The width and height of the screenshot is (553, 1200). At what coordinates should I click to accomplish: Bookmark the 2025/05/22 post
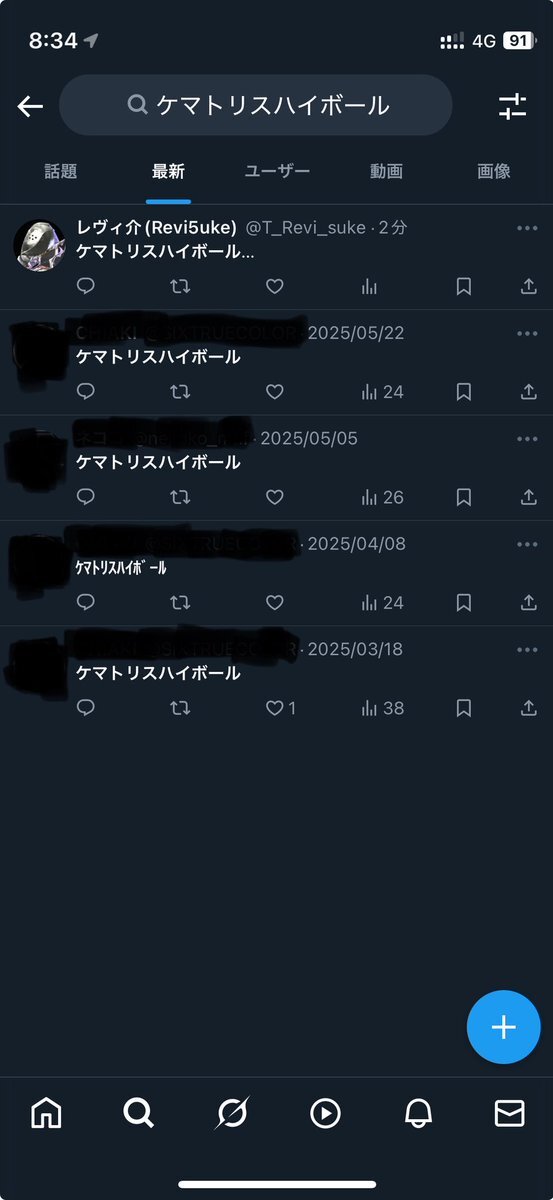pyautogui.click(x=464, y=392)
